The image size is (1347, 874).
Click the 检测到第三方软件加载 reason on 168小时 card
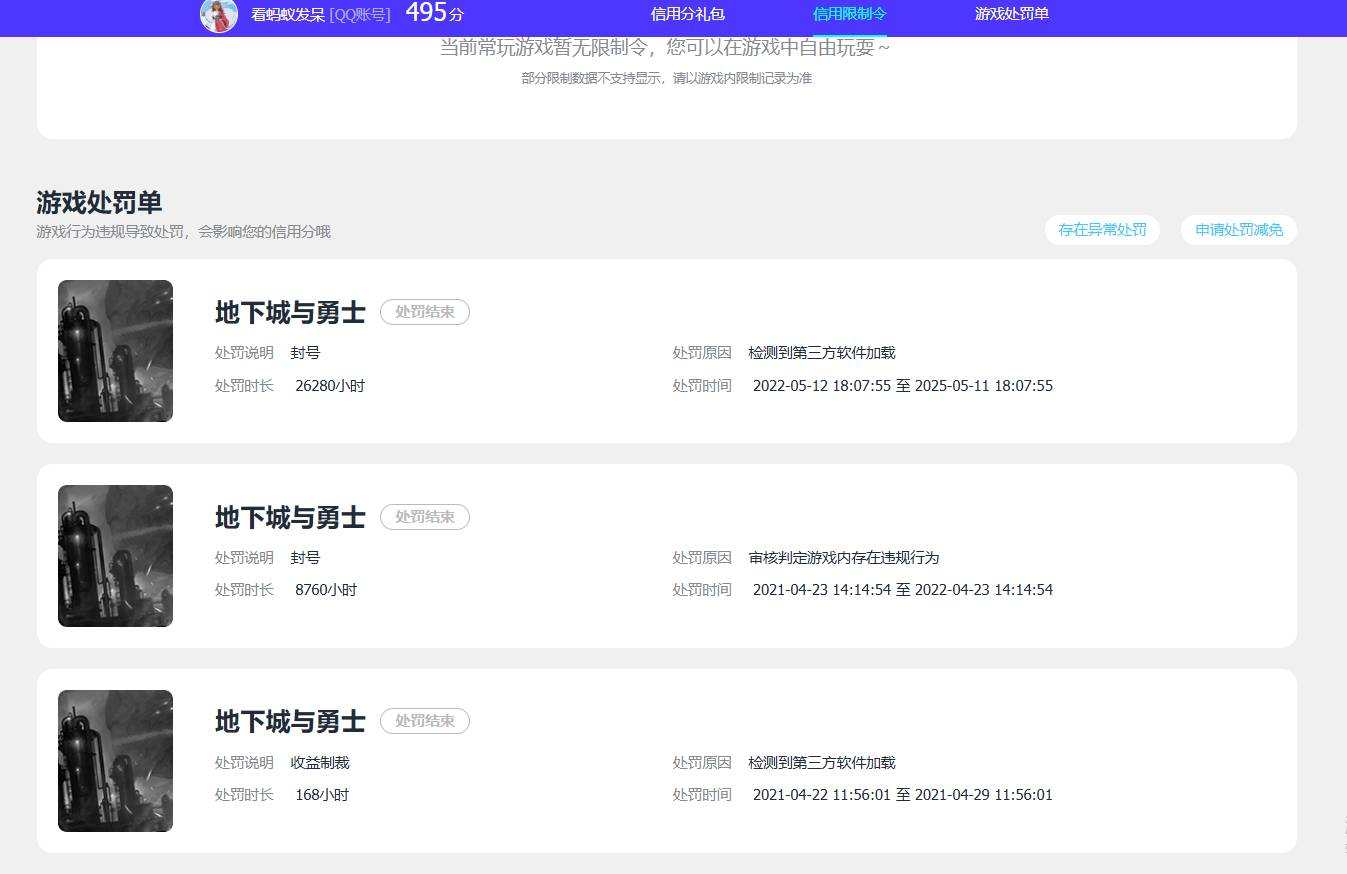click(x=822, y=763)
